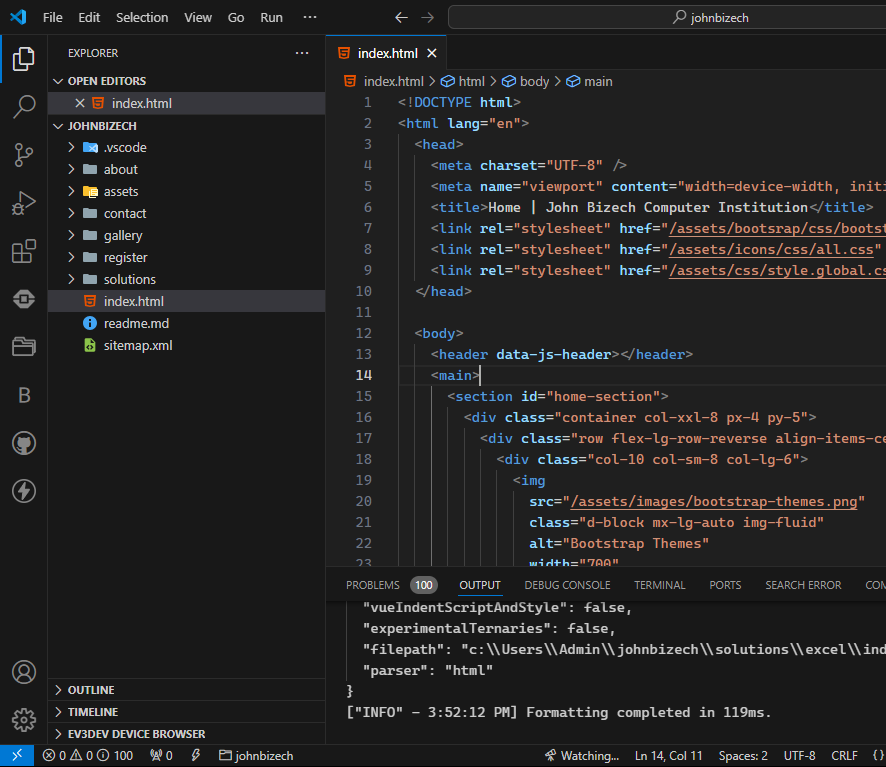Click Spaces: 2 in the status bar
886x767 pixels.
click(x=743, y=755)
